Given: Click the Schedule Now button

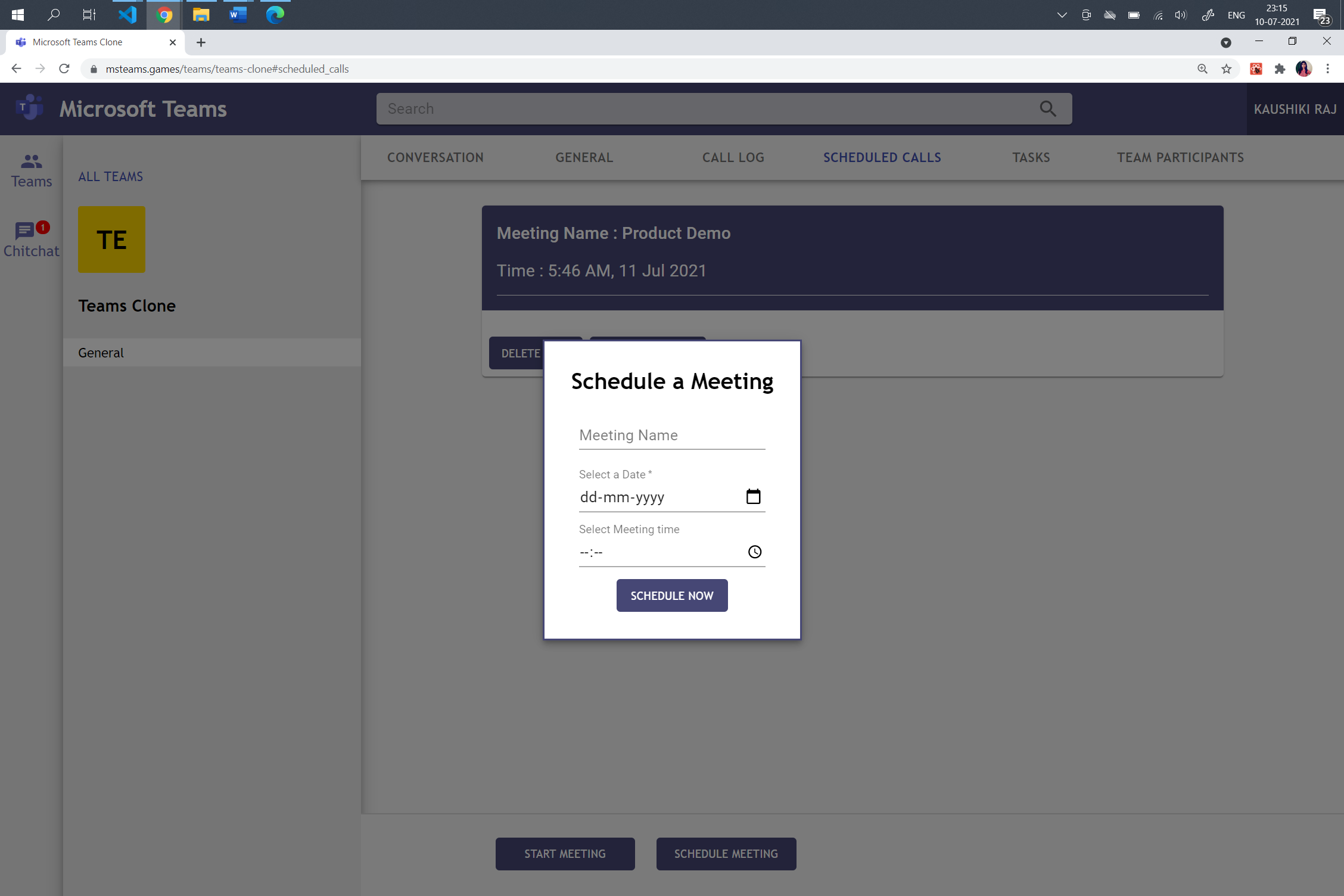Looking at the screenshot, I should pos(671,595).
